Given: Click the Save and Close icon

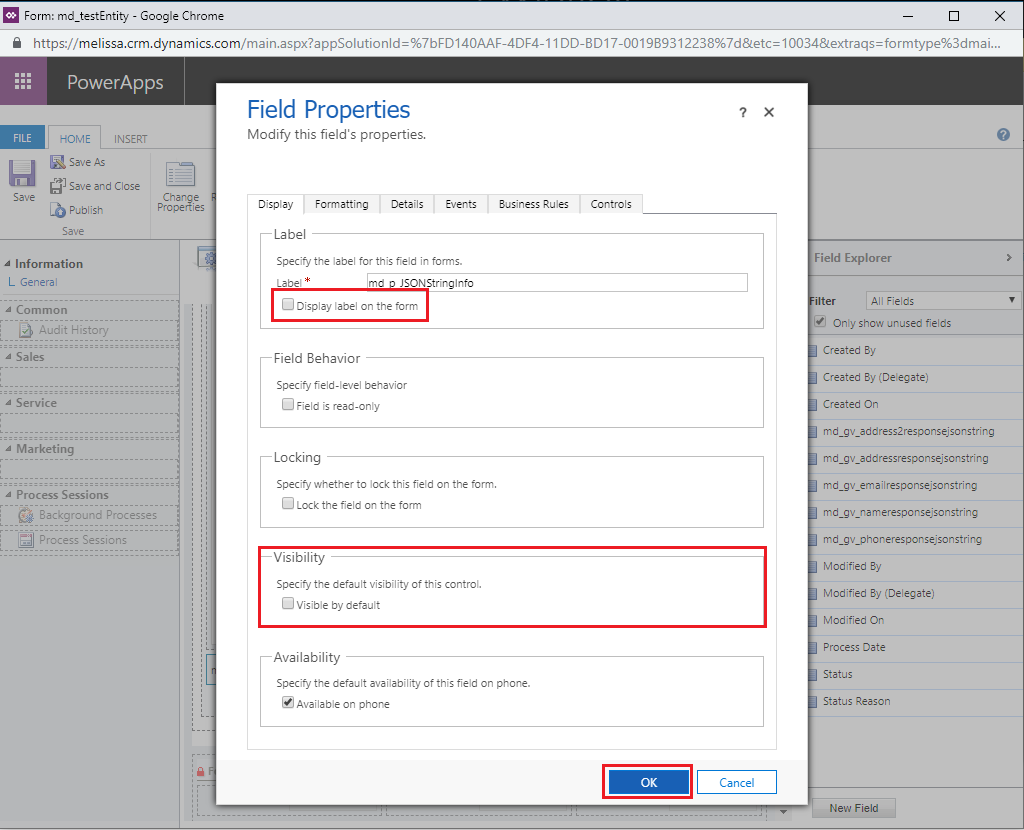Looking at the screenshot, I should (x=58, y=185).
